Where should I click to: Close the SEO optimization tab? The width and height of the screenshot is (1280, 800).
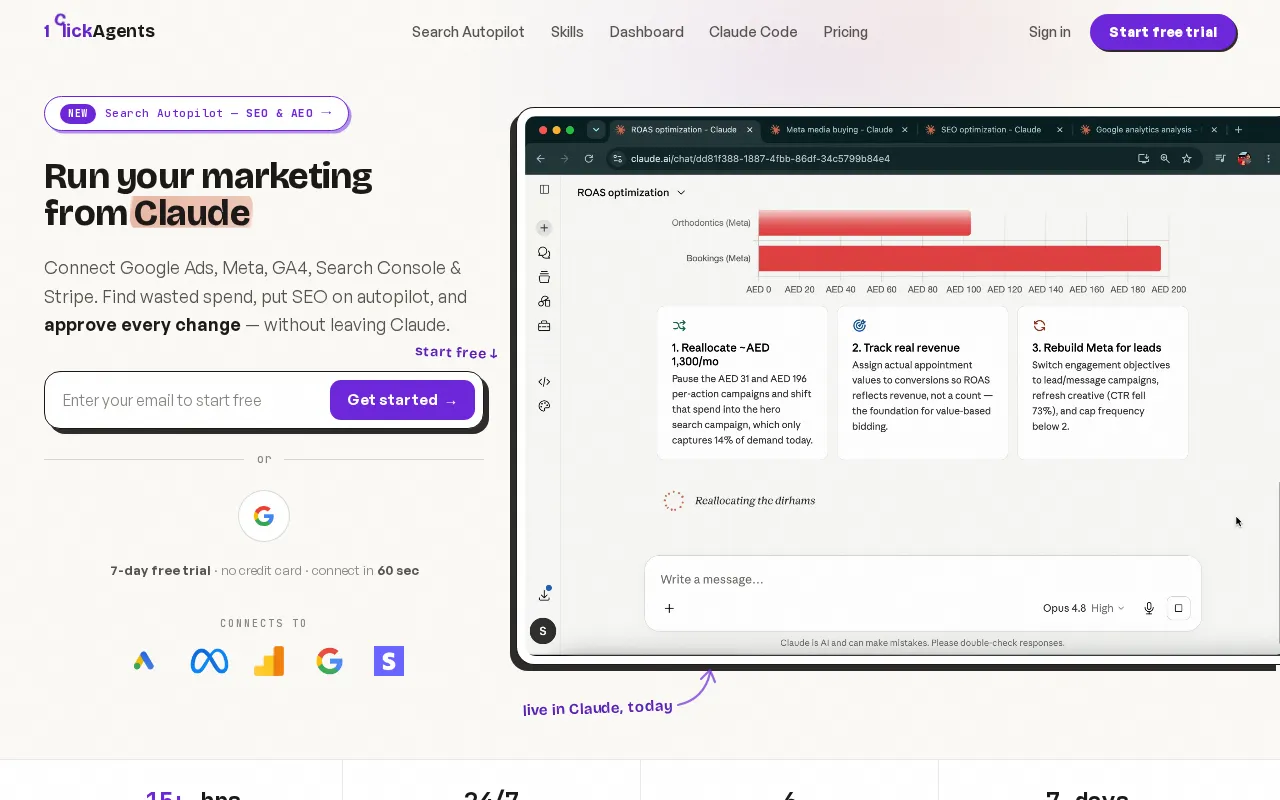(1059, 130)
